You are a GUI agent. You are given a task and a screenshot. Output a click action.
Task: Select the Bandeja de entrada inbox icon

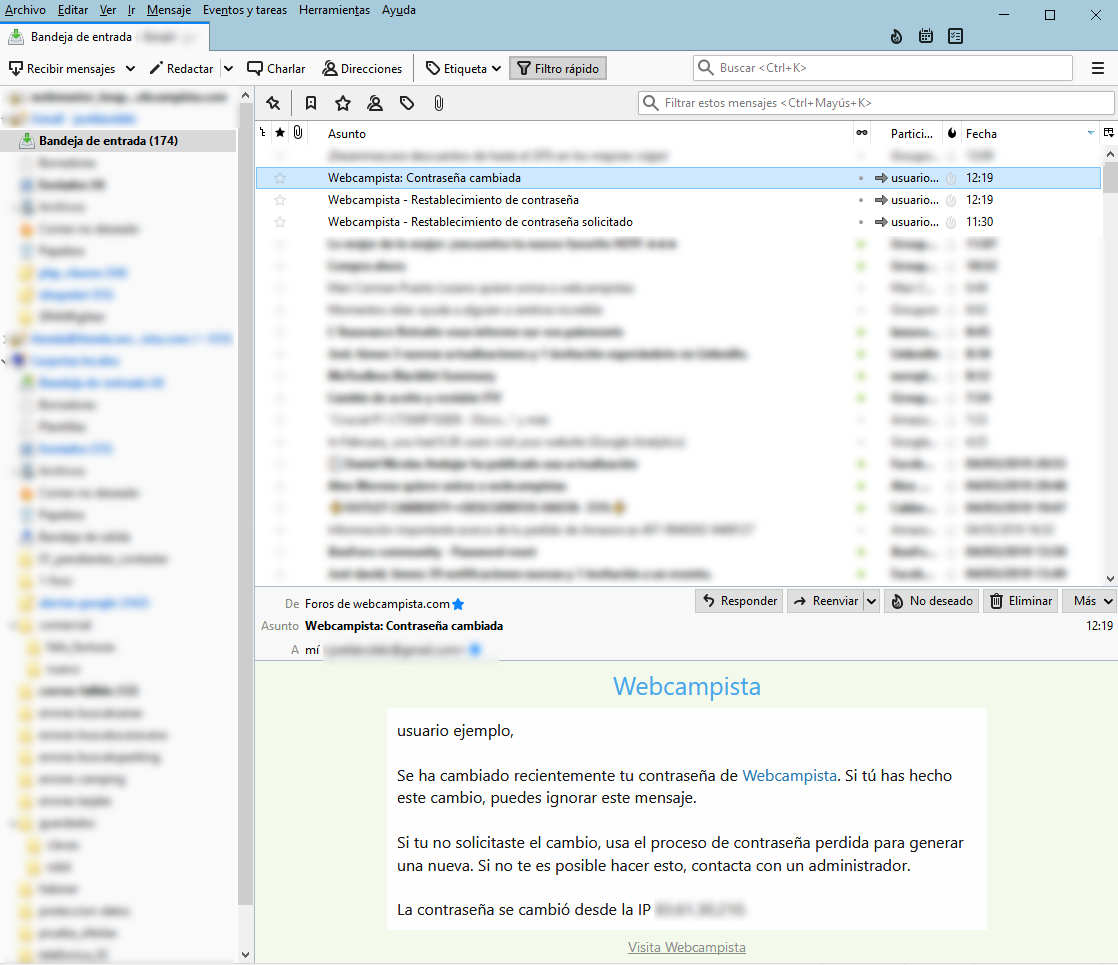[x=27, y=141]
